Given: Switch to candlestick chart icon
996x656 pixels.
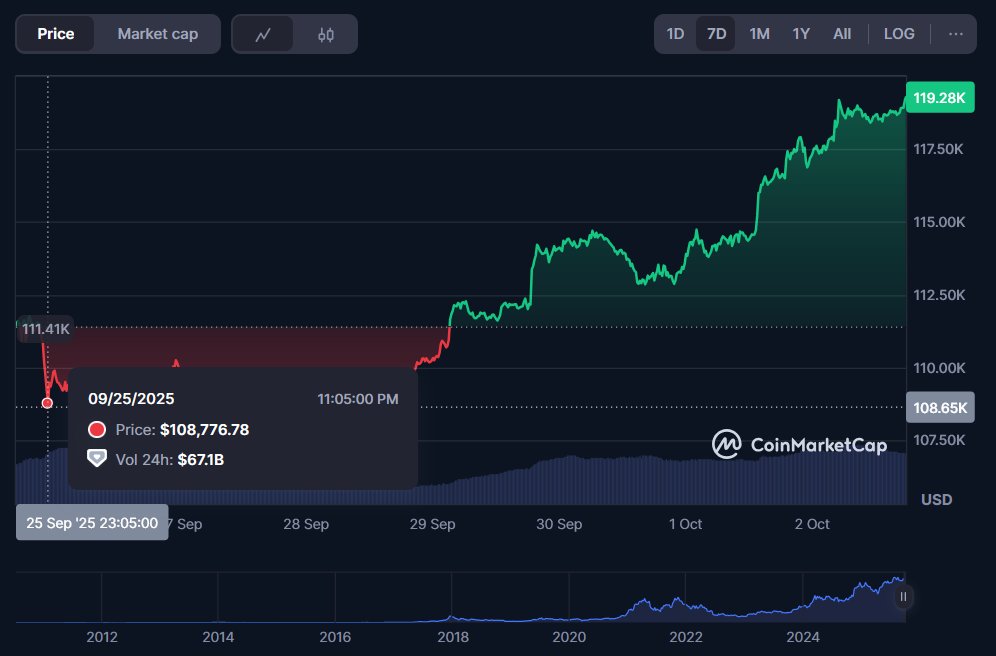Looking at the screenshot, I should click(326, 34).
